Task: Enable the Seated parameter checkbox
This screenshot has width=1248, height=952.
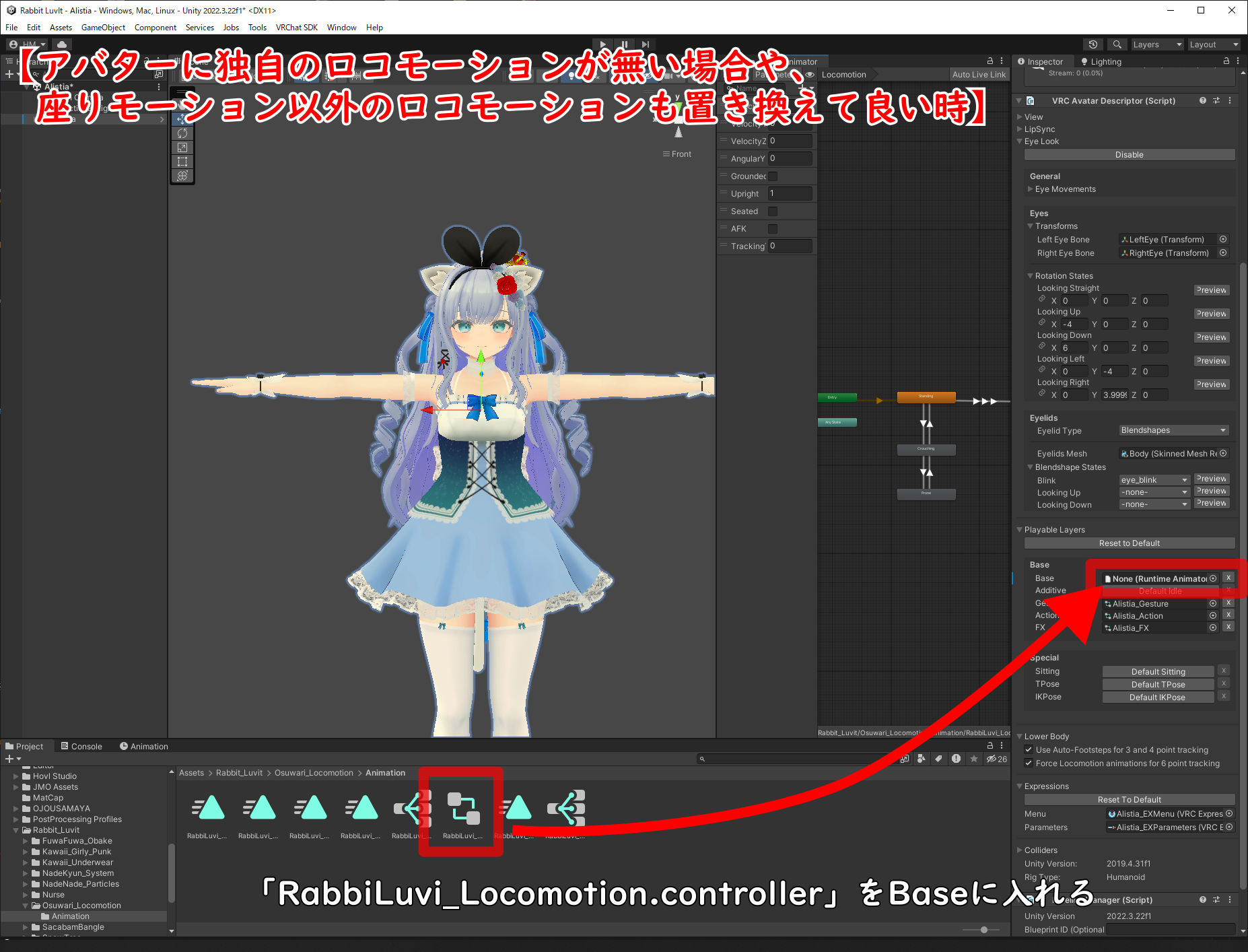Action: pyautogui.click(x=772, y=211)
